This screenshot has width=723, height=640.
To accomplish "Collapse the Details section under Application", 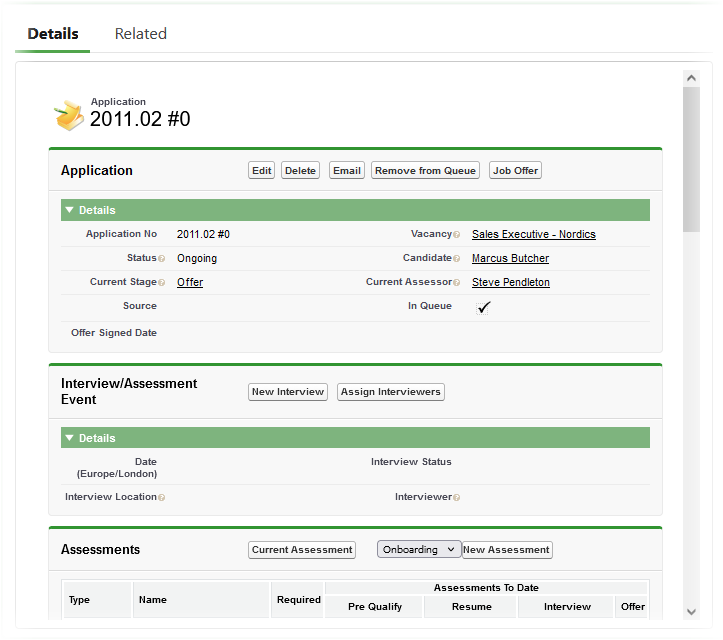I will pyautogui.click(x=69, y=211).
